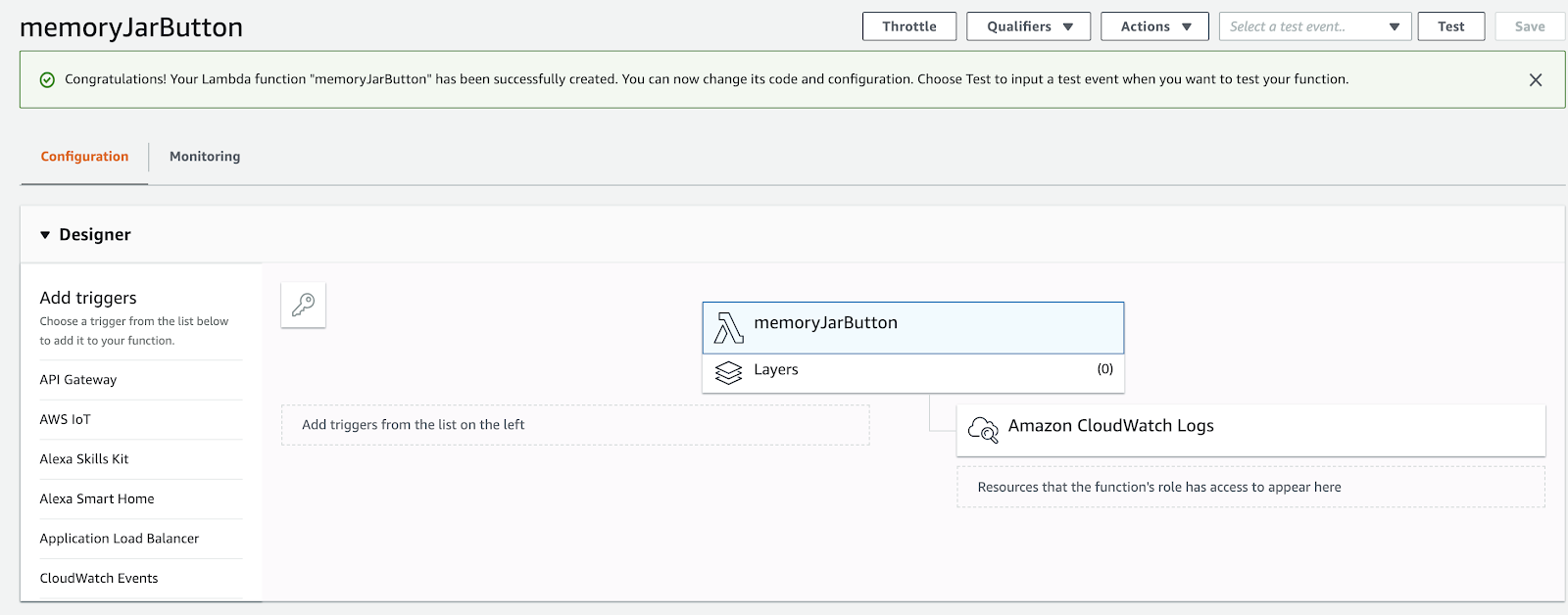Switch to the Monitoring tab
The image size is (1568, 615).
tap(205, 157)
